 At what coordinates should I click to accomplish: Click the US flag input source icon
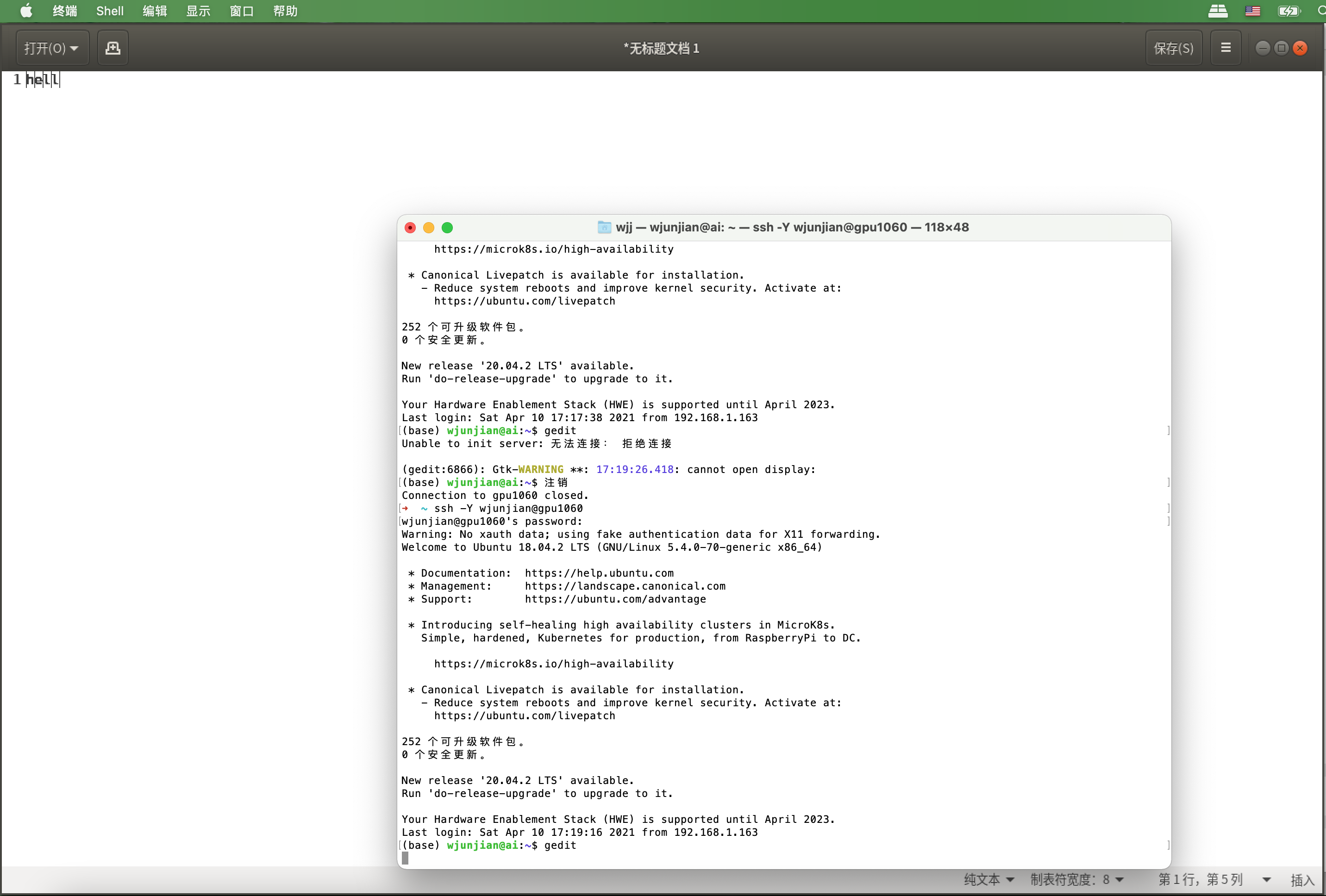1252,11
